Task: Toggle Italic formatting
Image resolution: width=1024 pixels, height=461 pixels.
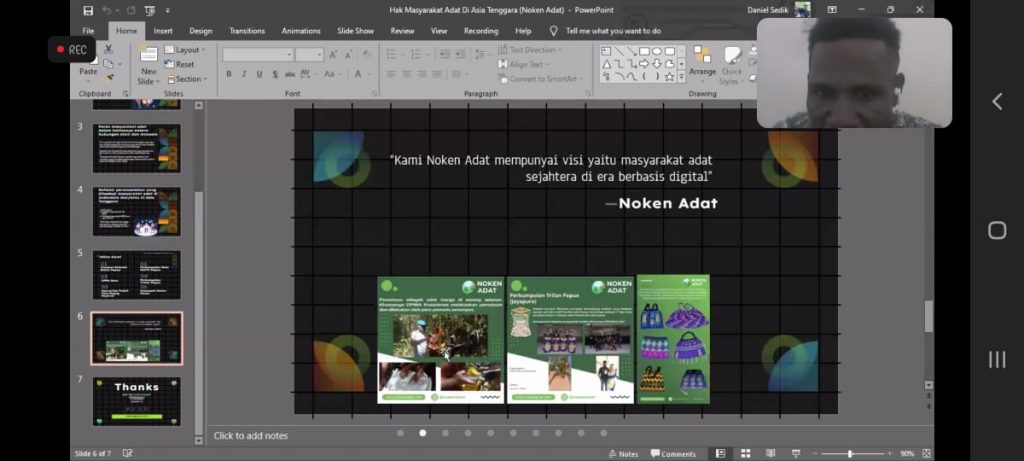Action: click(245, 74)
